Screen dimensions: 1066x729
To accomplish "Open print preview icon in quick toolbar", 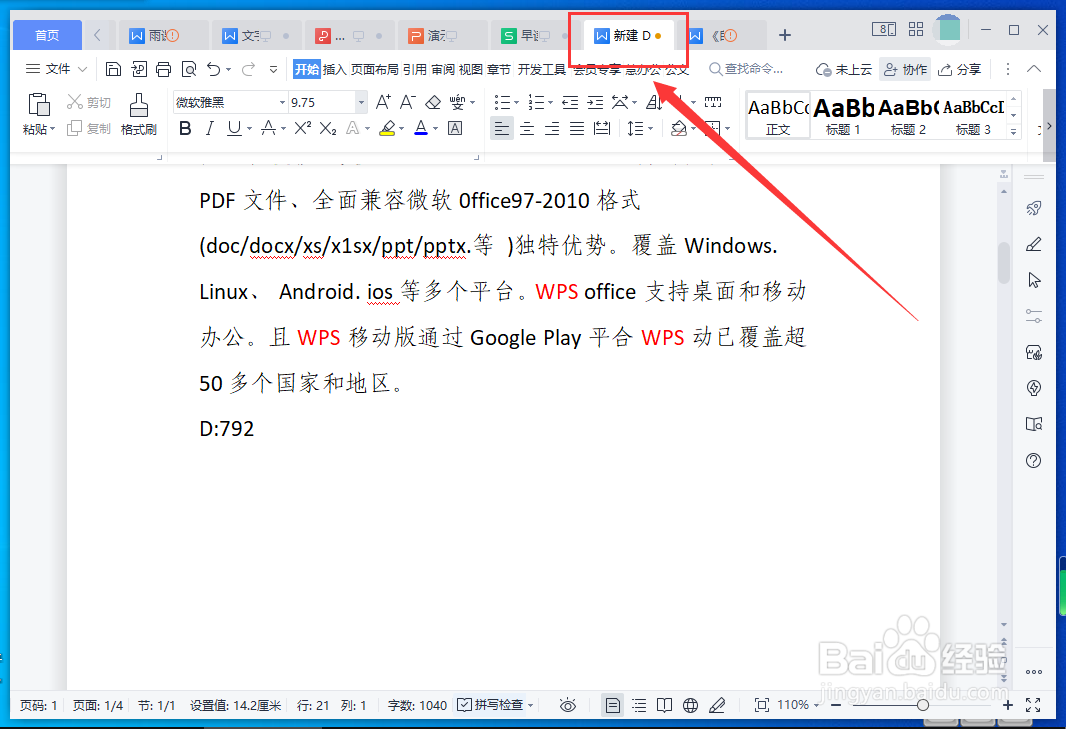I will tap(188, 69).
